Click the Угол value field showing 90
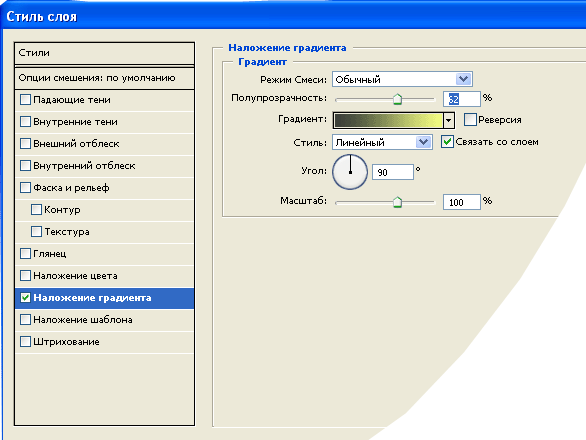586x440 pixels. (393, 172)
